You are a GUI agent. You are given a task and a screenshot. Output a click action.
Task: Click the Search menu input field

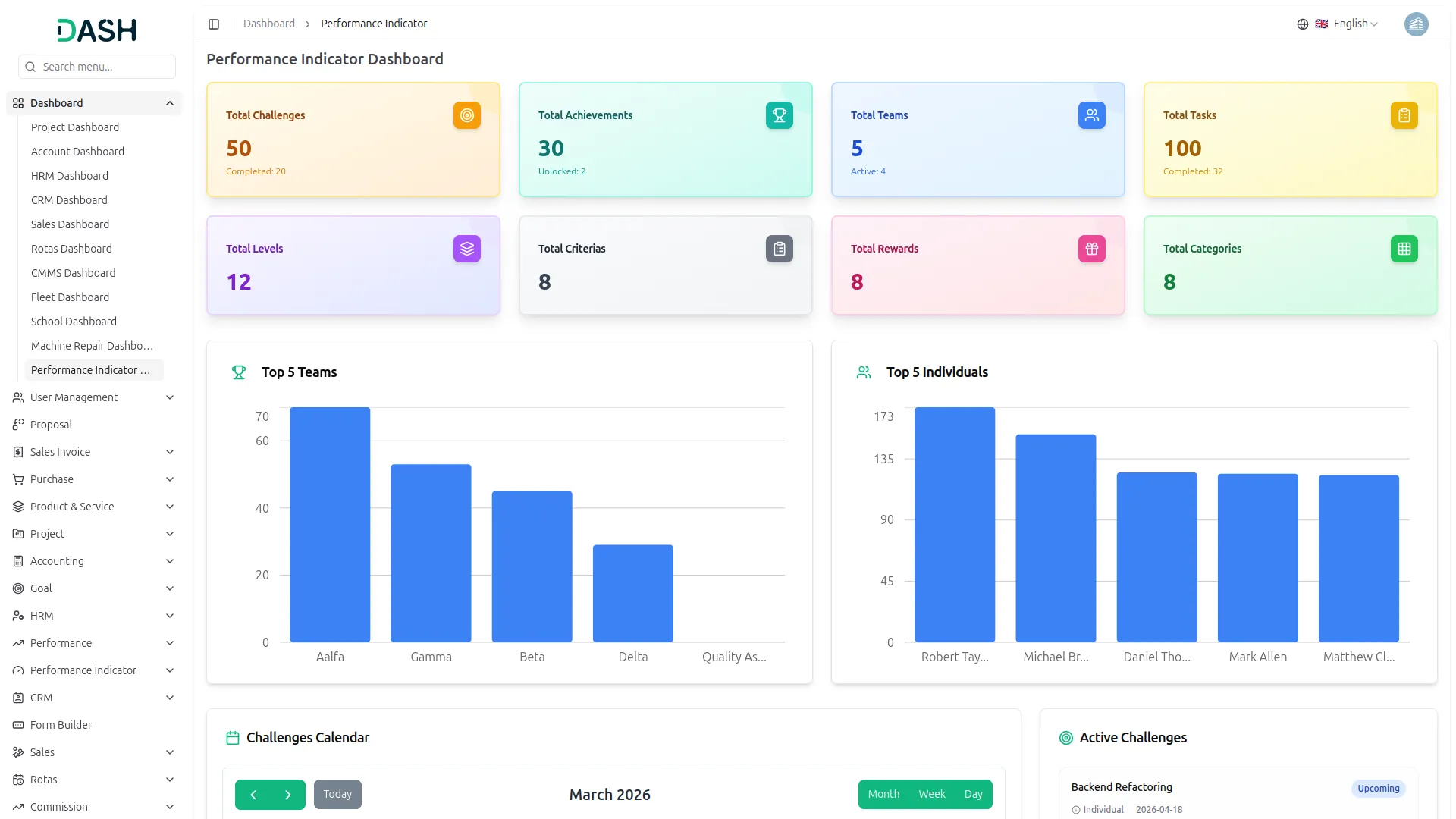pyautogui.click(x=99, y=67)
